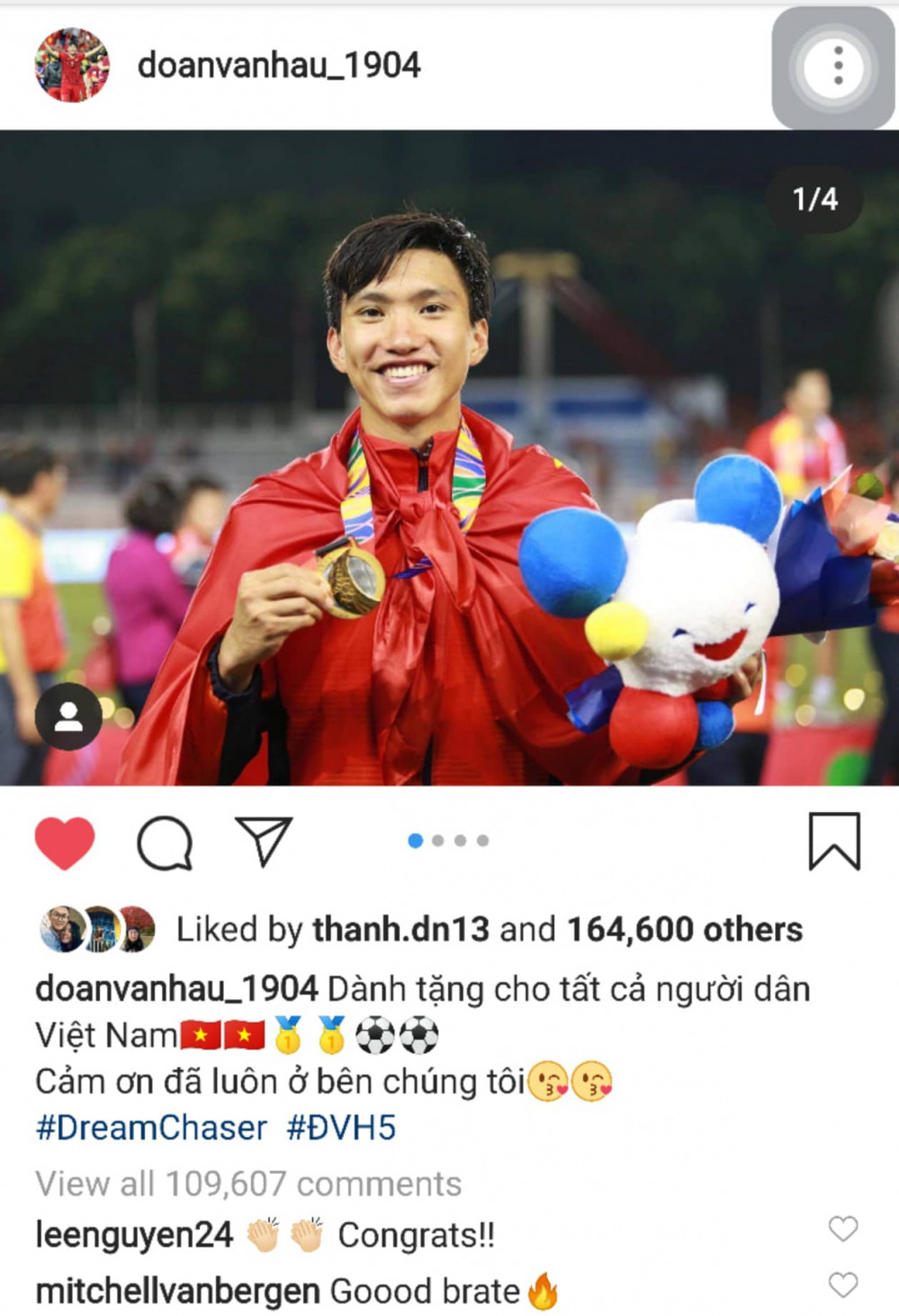
Task: Tap the comment bubble icon
Action: (x=165, y=843)
